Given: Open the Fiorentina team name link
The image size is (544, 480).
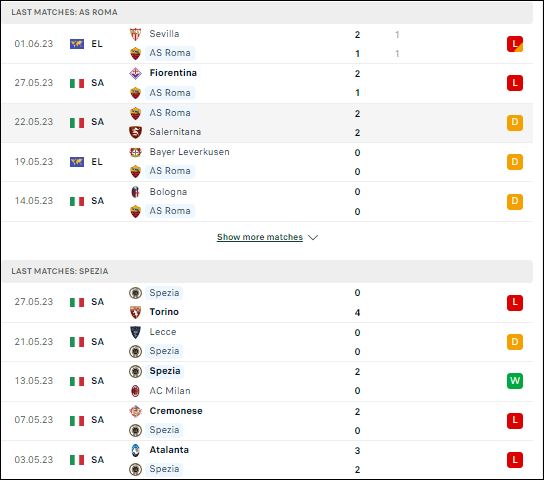Looking at the screenshot, I should coord(173,73).
